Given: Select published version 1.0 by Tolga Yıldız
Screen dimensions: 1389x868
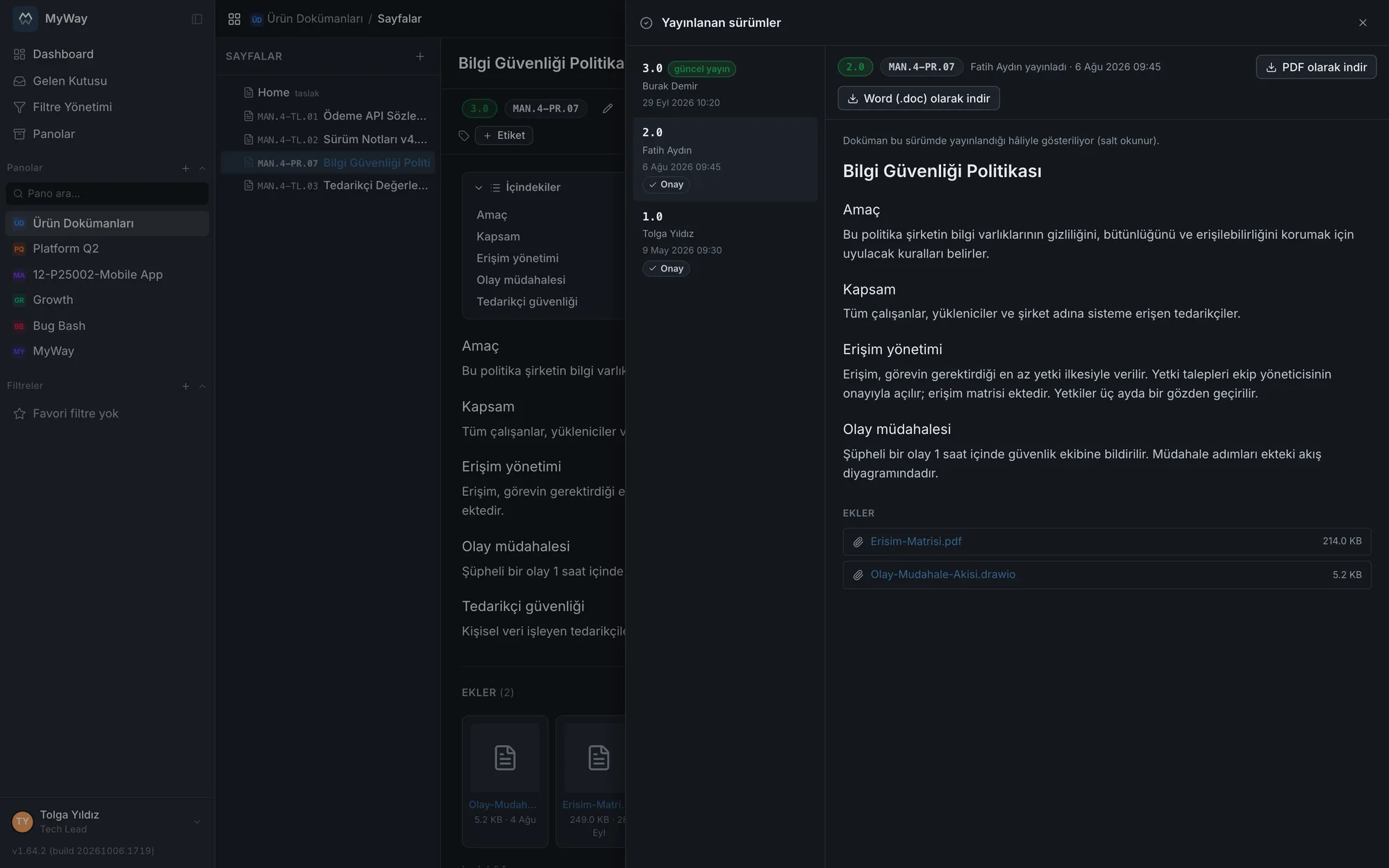Looking at the screenshot, I should (725, 242).
